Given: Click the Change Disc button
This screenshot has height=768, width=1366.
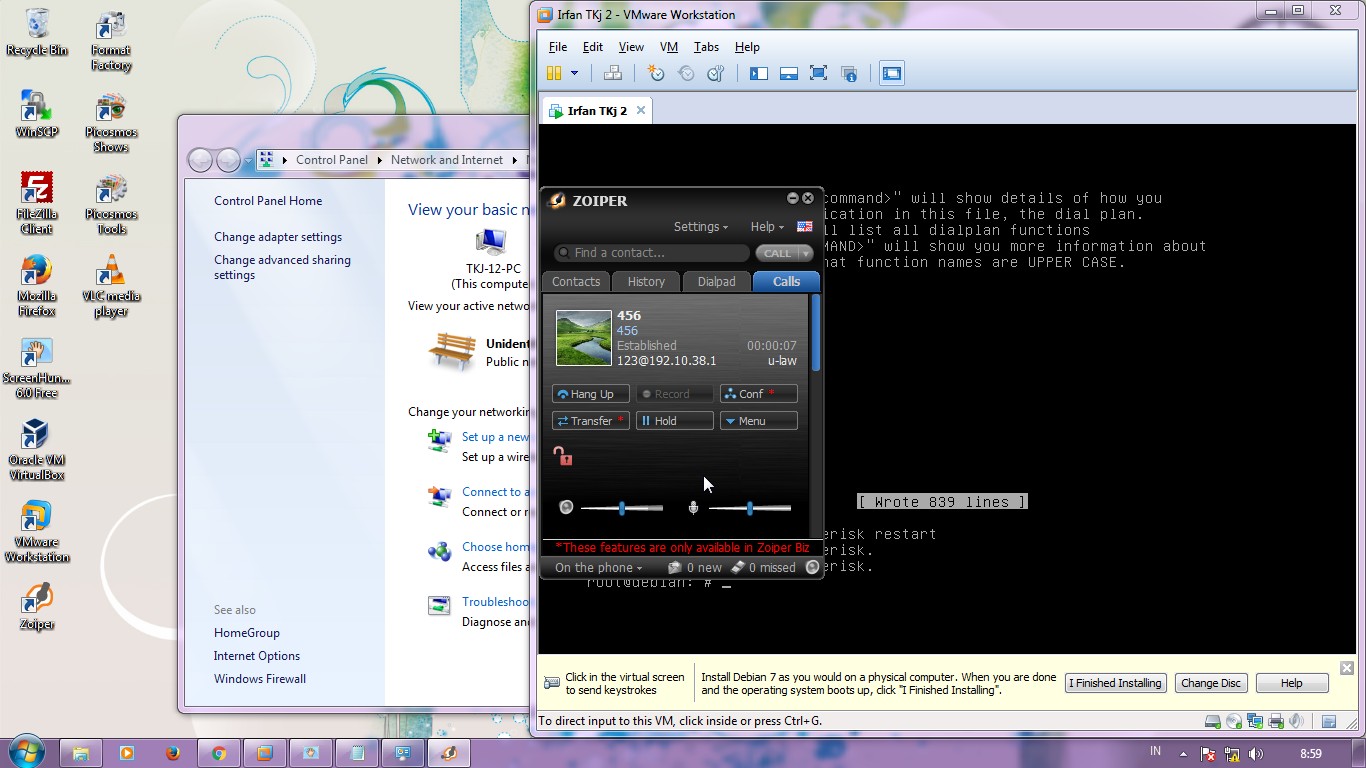Looking at the screenshot, I should [x=1211, y=683].
